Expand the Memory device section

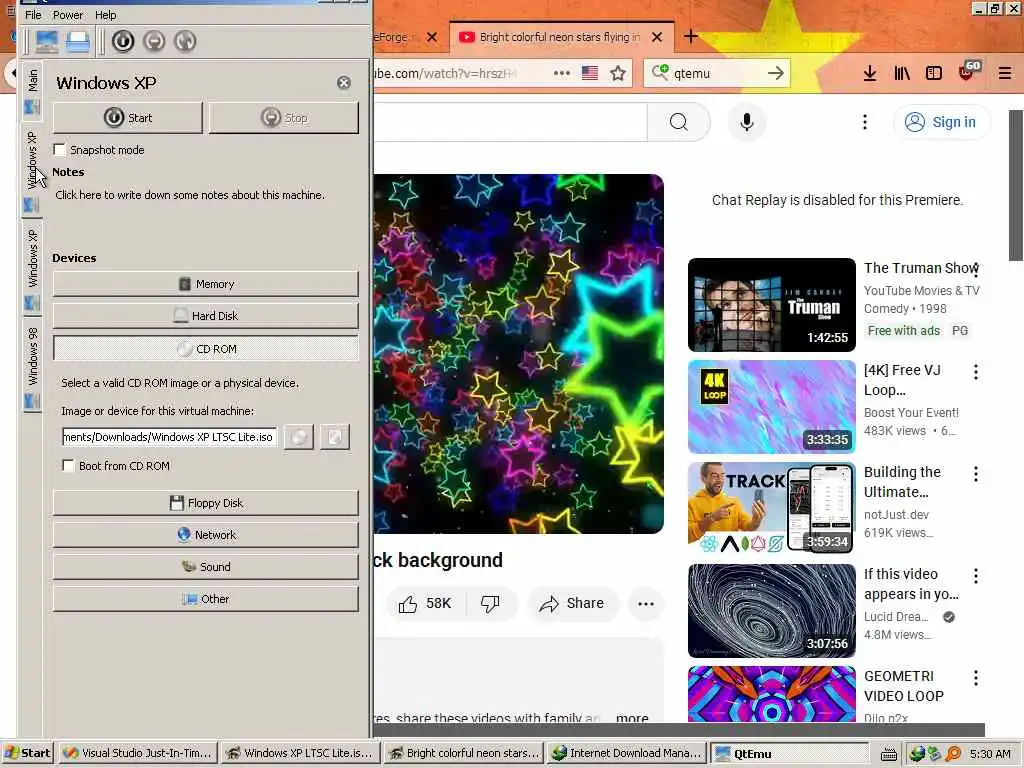(205, 284)
